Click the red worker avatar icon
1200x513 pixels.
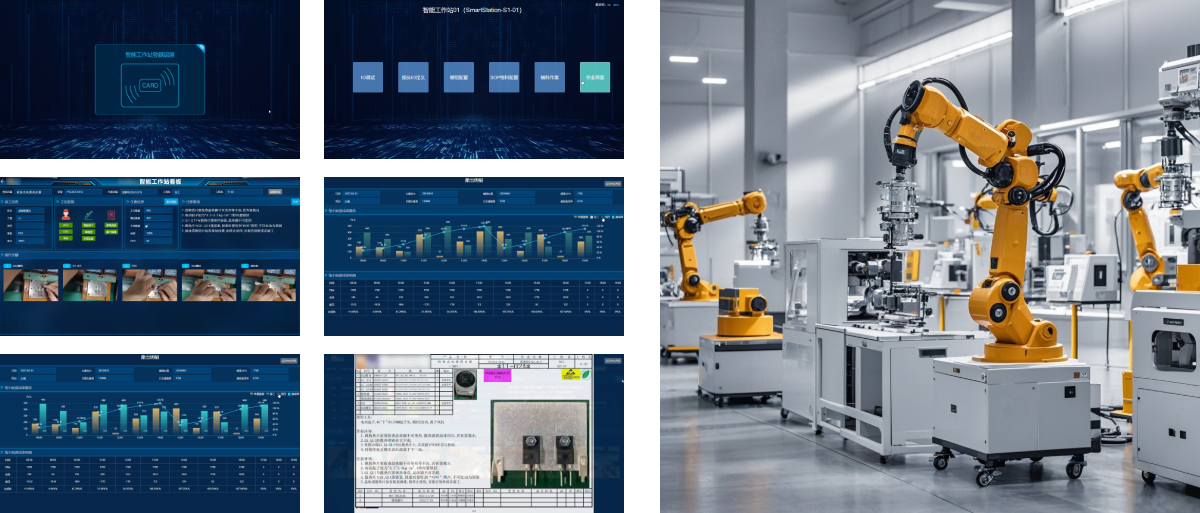(x=66, y=213)
